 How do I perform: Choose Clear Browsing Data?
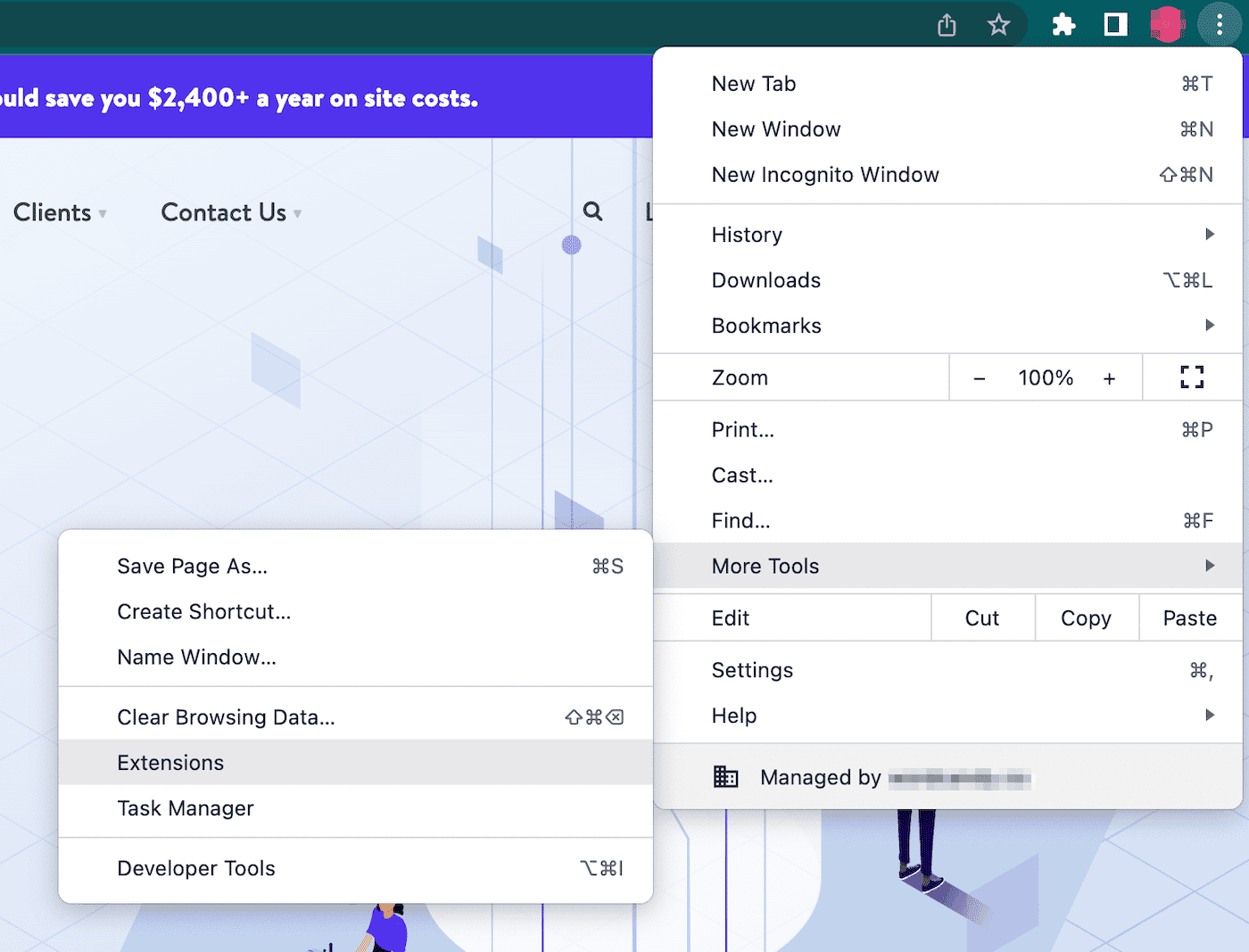click(x=226, y=716)
